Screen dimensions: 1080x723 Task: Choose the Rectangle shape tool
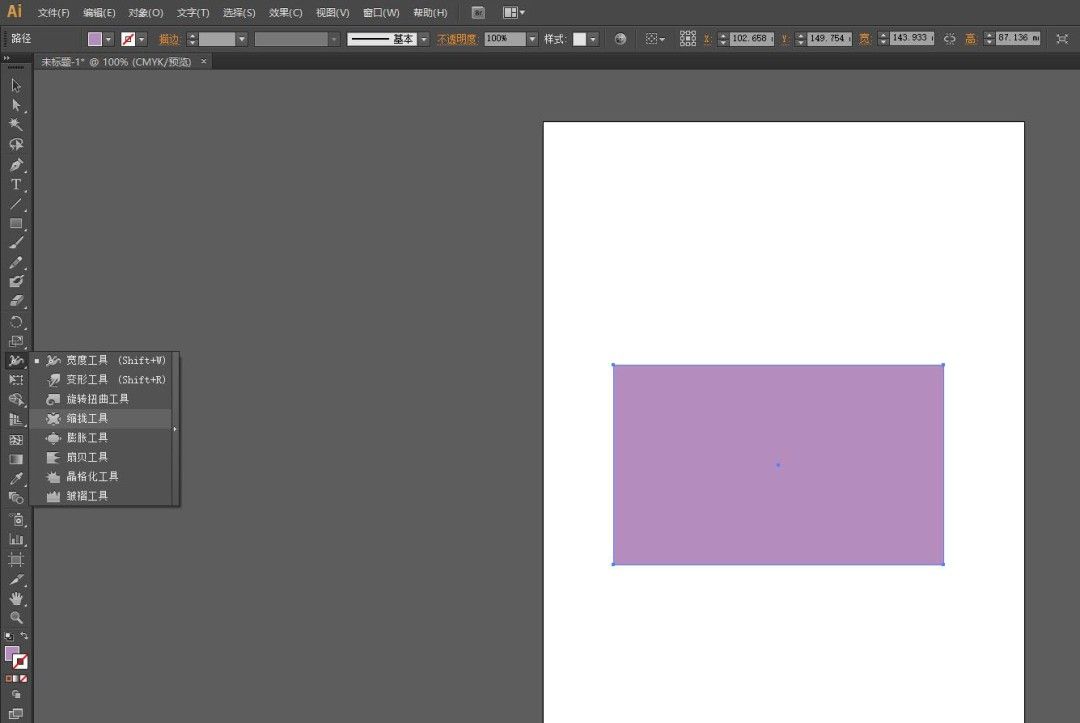tap(16, 224)
